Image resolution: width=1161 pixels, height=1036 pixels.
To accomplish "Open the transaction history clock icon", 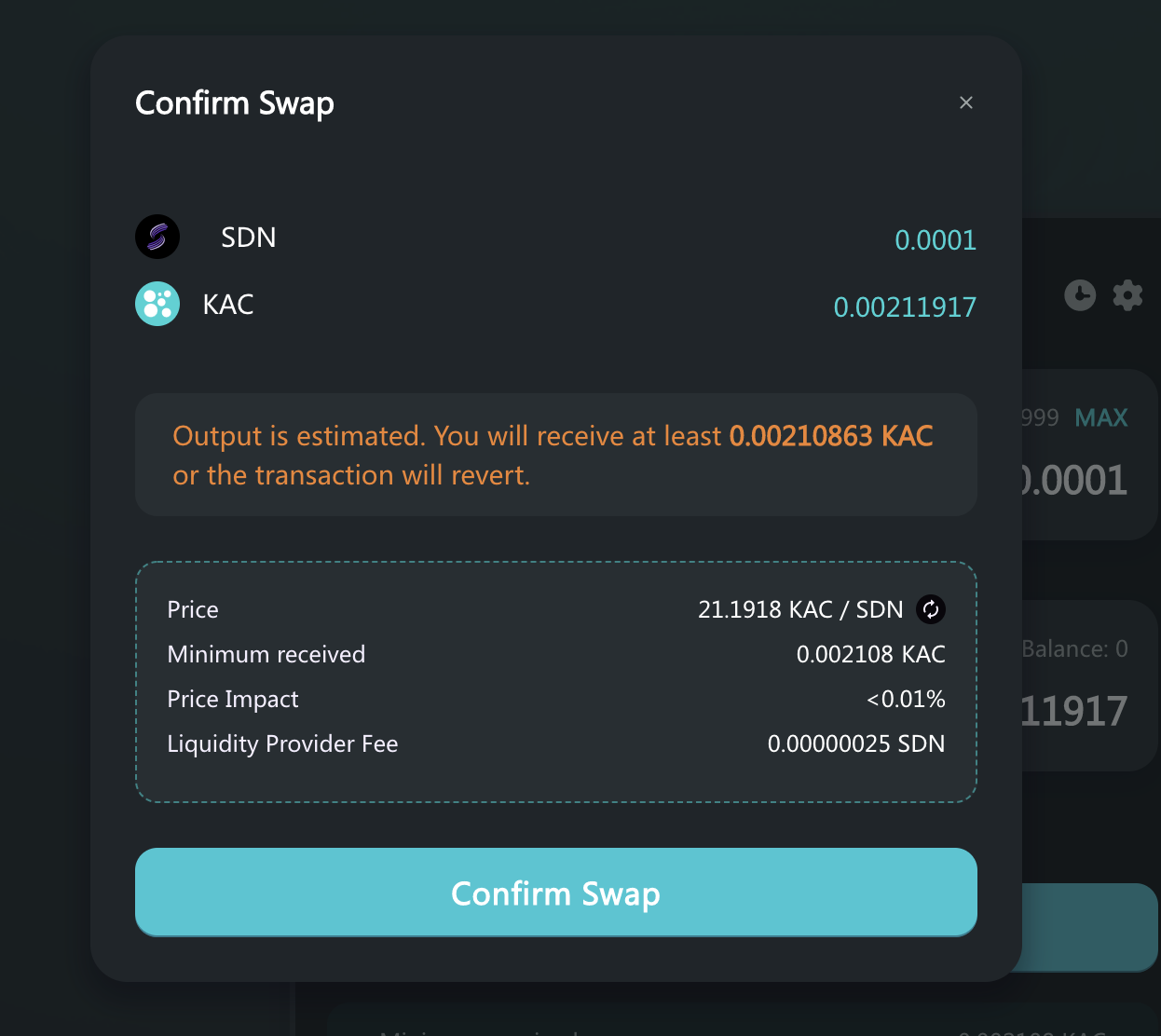I will point(1080,295).
